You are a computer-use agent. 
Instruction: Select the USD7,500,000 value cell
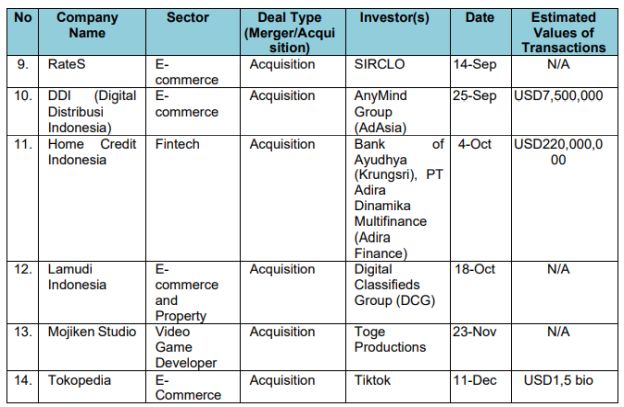(x=563, y=97)
